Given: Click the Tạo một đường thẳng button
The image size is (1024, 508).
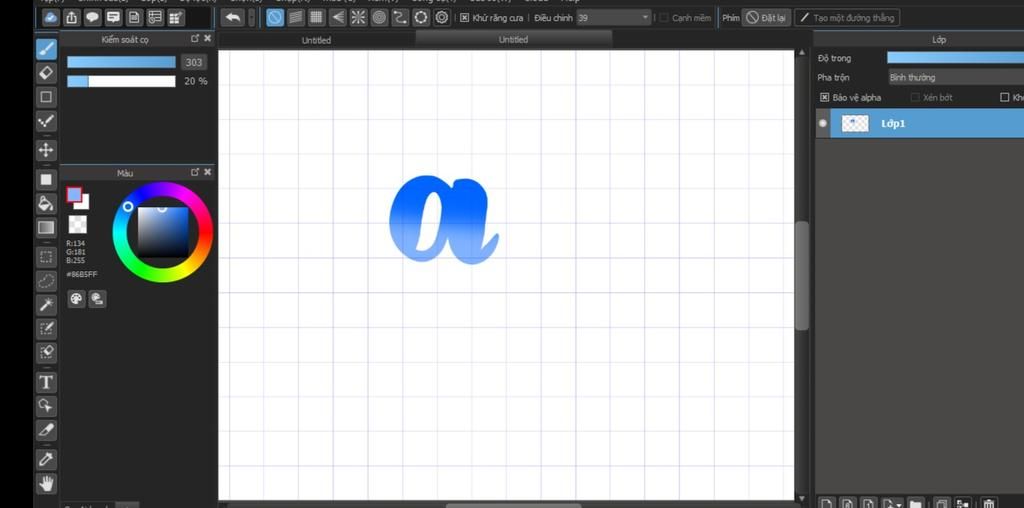Looking at the screenshot, I should [846, 18].
